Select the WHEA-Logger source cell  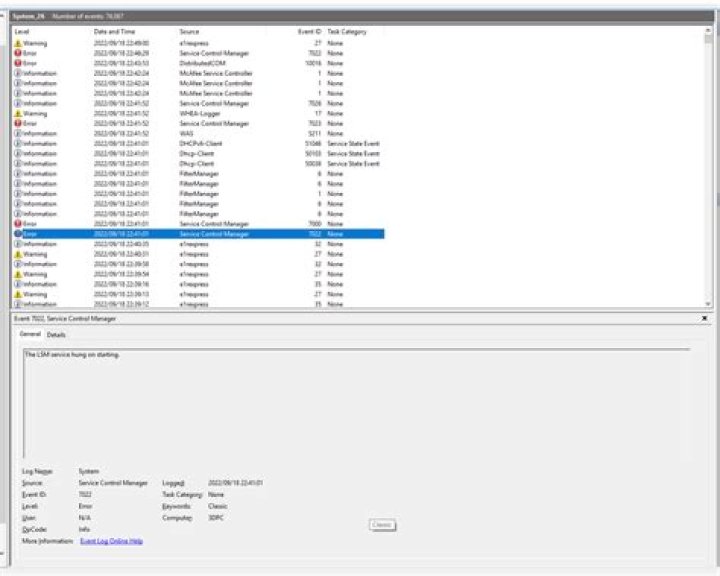200,113
